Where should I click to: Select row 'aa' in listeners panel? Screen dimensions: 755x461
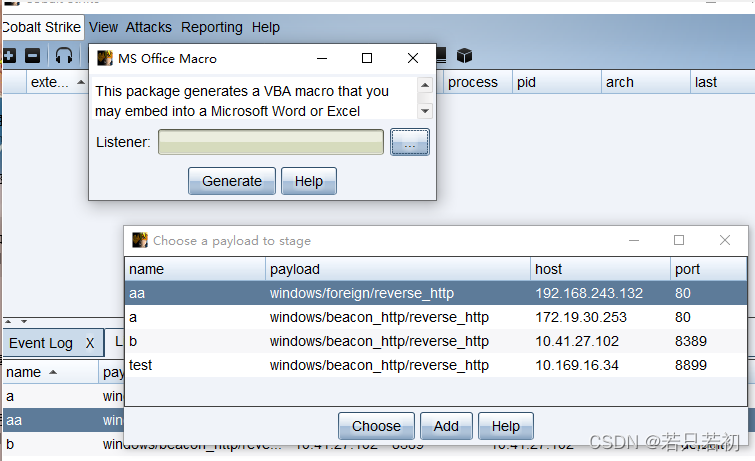(x=63, y=420)
